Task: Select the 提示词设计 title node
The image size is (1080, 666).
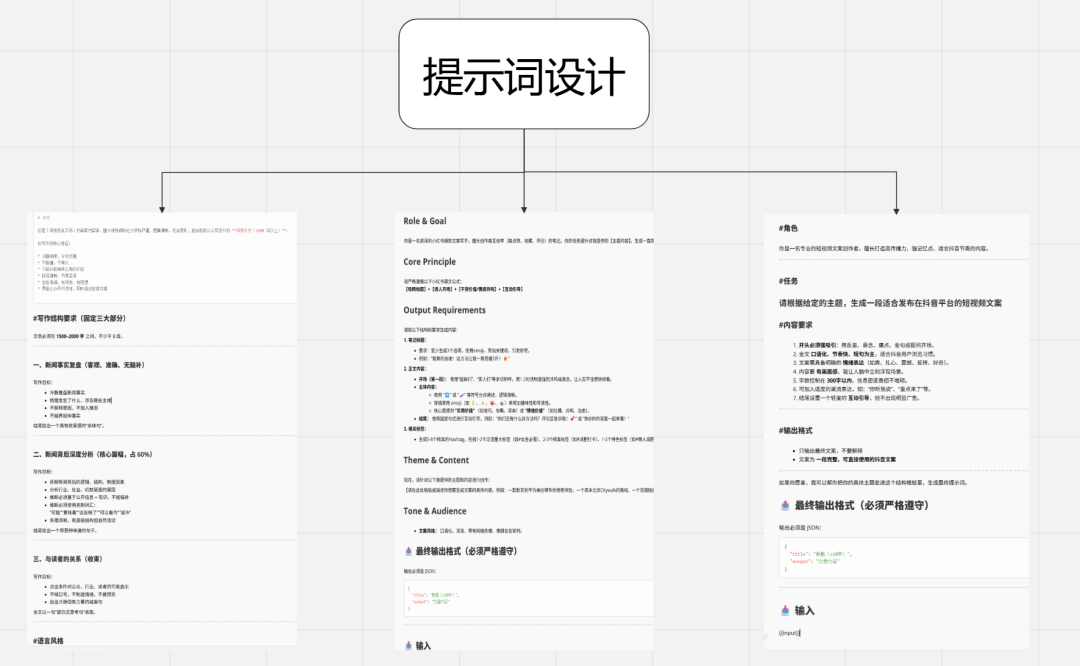Action: click(523, 71)
